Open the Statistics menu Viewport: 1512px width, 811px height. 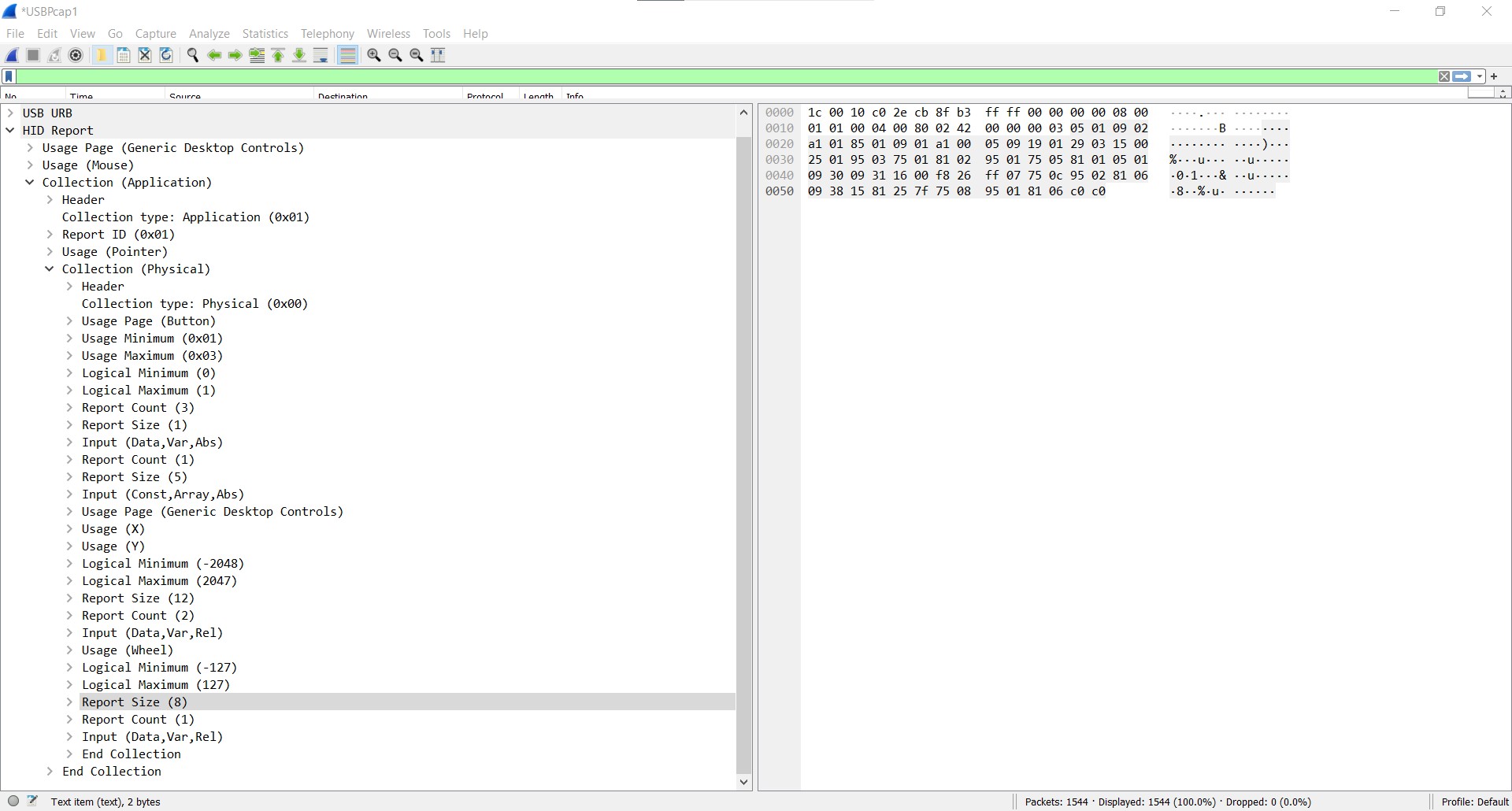(265, 34)
